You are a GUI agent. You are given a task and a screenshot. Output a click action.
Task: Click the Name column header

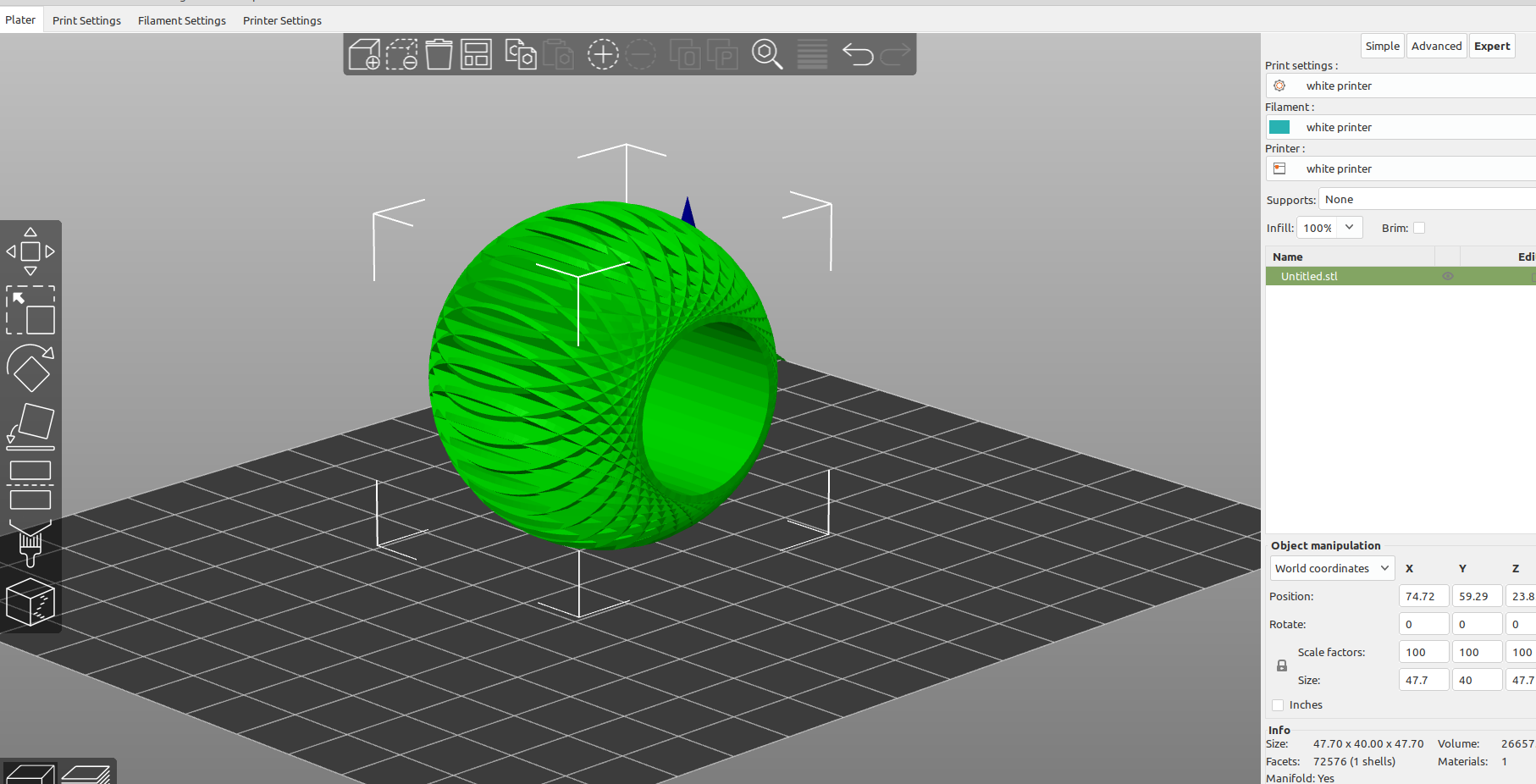coord(1350,257)
